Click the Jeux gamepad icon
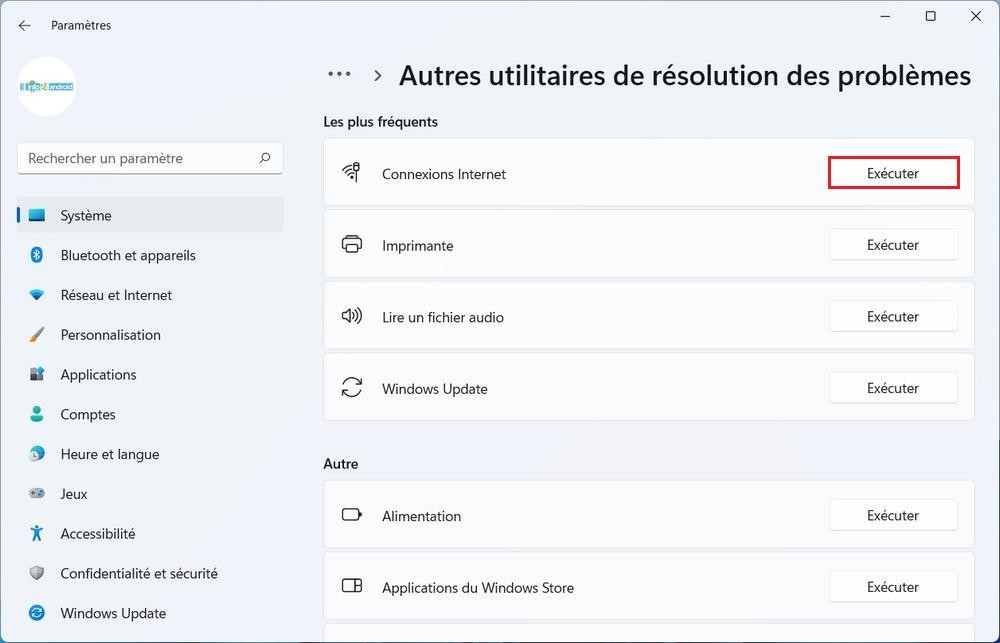Image resolution: width=1000 pixels, height=643 pixels. (37, 493)
